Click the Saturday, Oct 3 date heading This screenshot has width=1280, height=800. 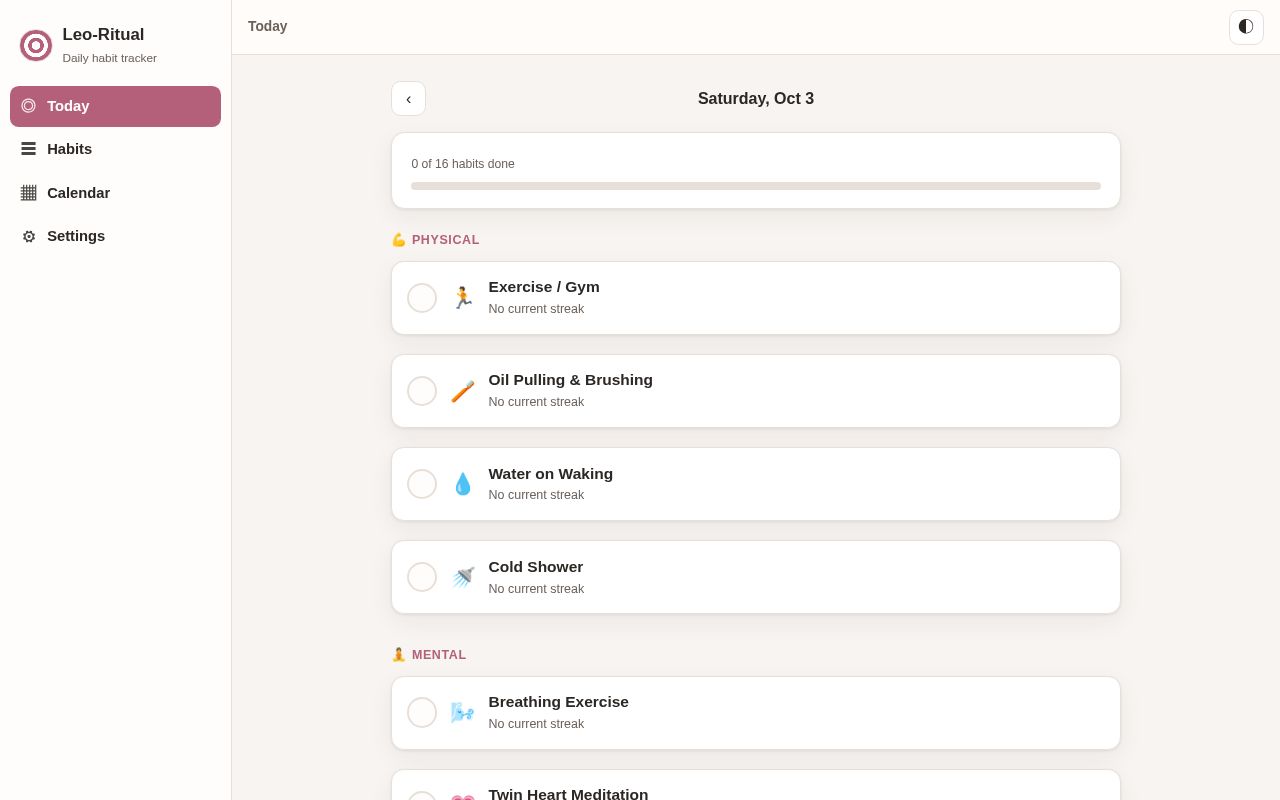coord(756,99)
